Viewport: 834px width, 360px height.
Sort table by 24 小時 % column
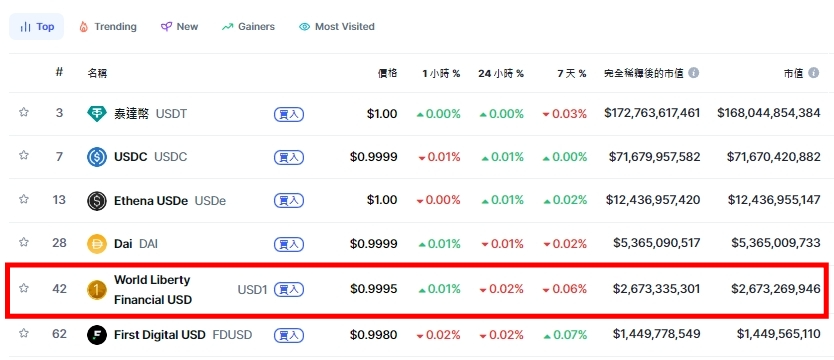pyautogui.click(x=501, y=73)
